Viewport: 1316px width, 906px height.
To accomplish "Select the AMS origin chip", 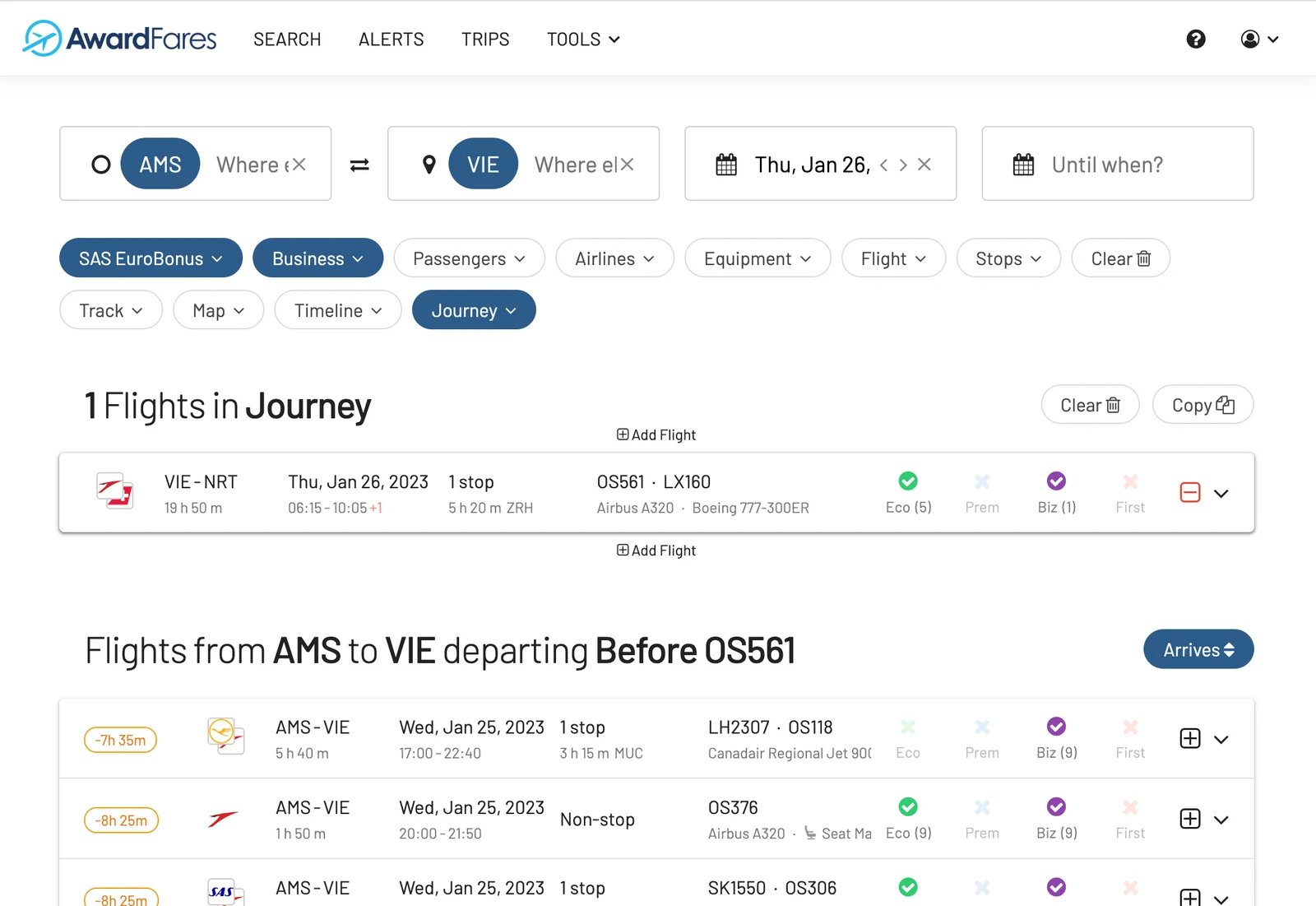I will pos(160,164).
